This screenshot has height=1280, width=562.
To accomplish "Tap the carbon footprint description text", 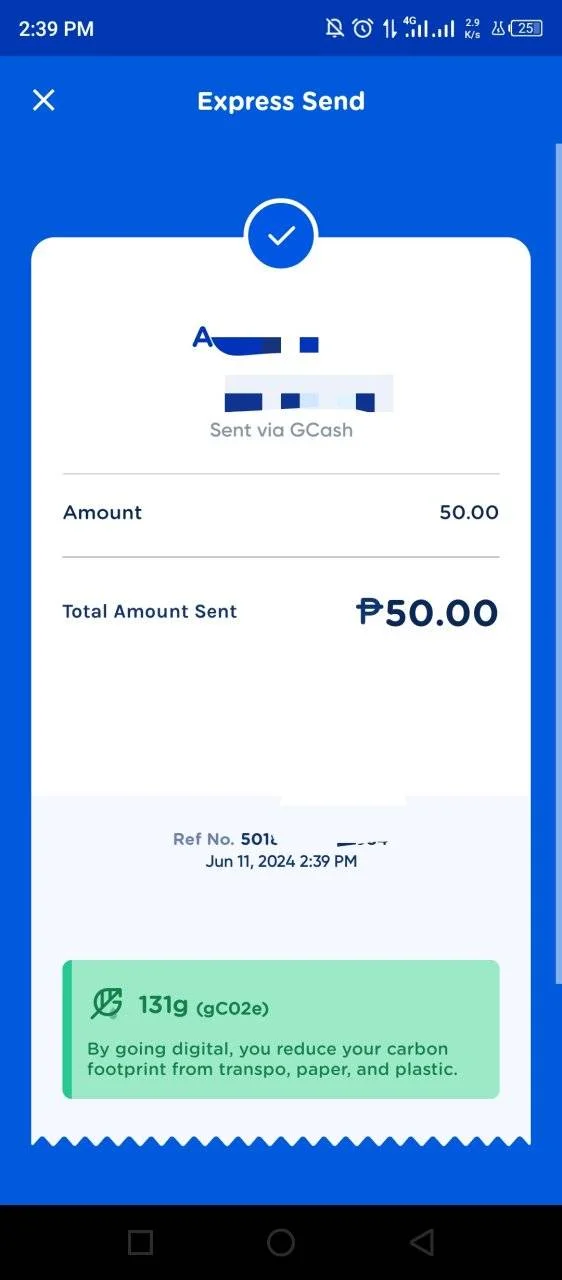I will point(273,1059).
